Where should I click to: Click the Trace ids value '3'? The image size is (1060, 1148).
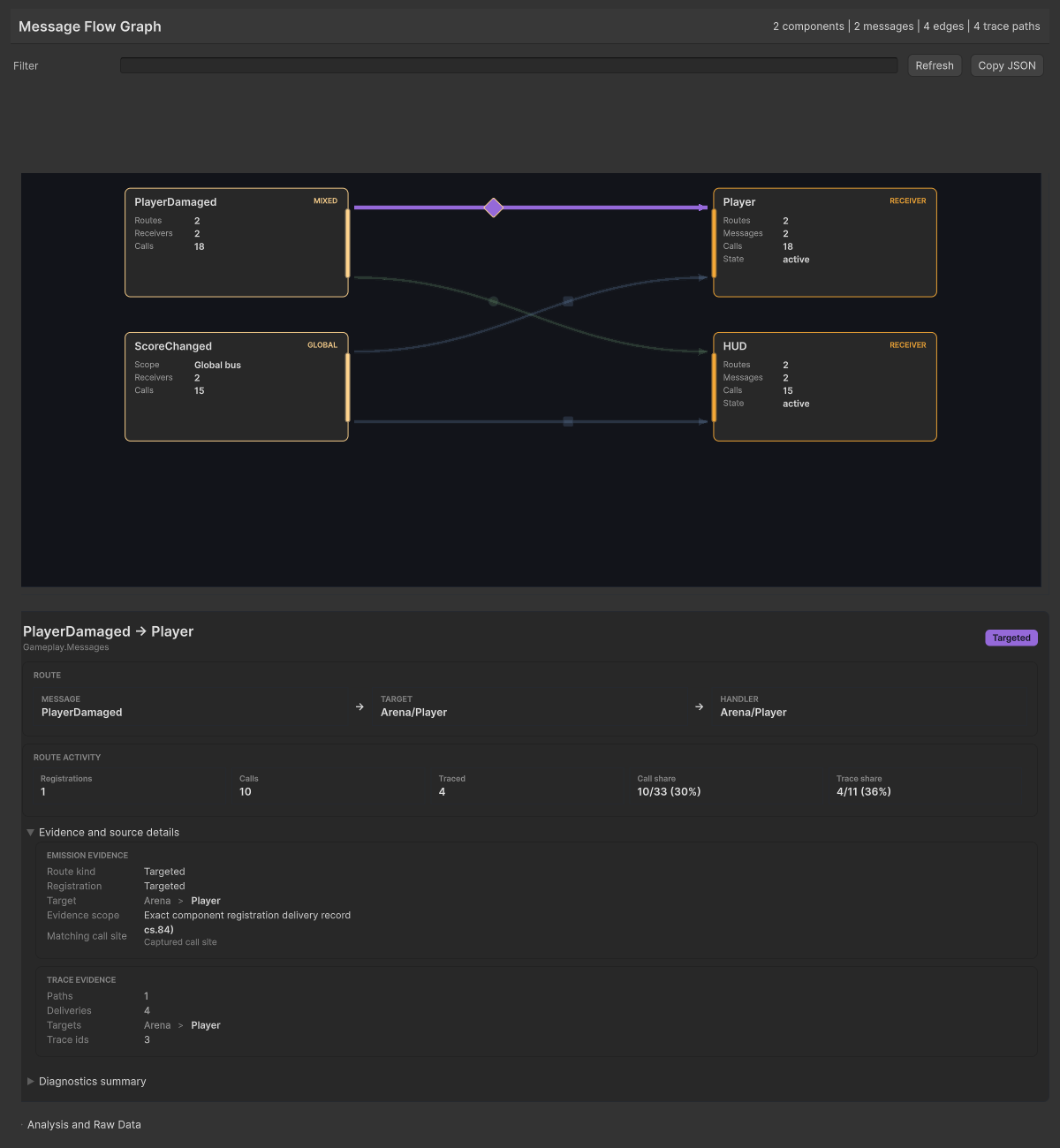[147, 1039]
